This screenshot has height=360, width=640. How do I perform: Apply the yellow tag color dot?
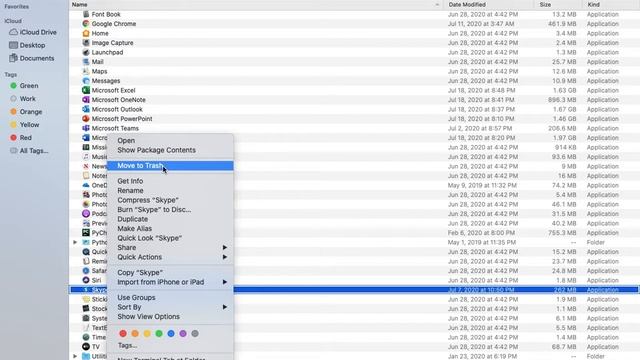tap(147, 333)
